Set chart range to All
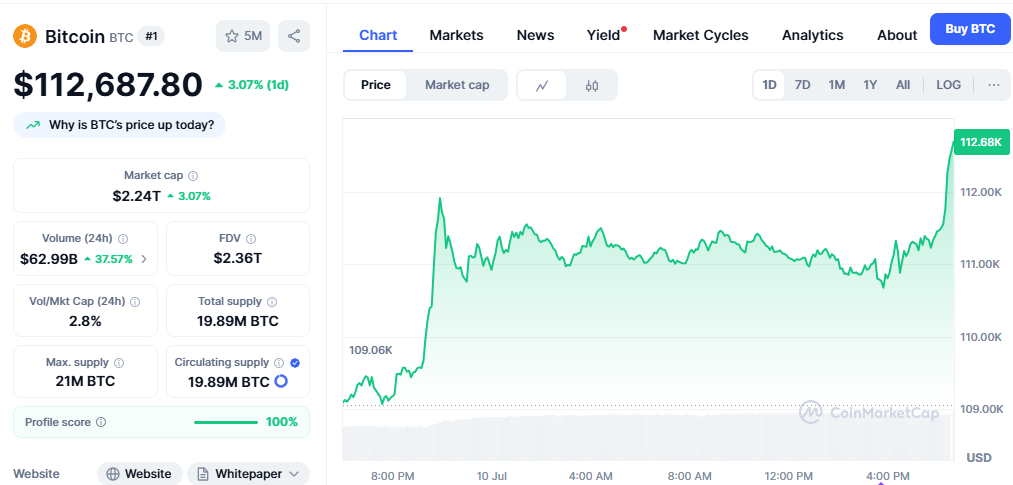1013x485 pixels. [x=903, y=85]
